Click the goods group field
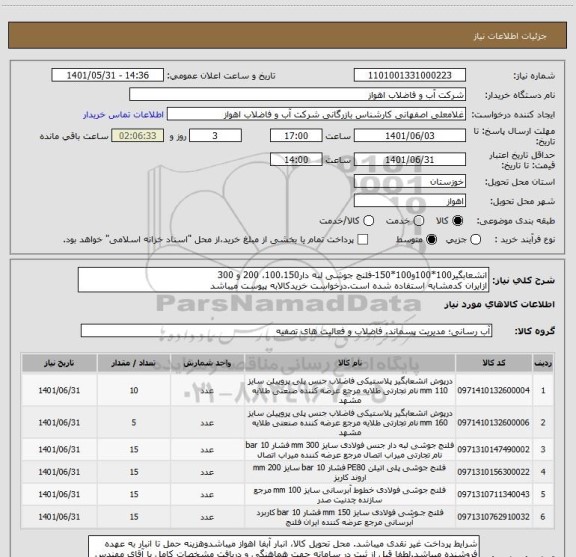576x557 pixels. [x=286, y=331]
